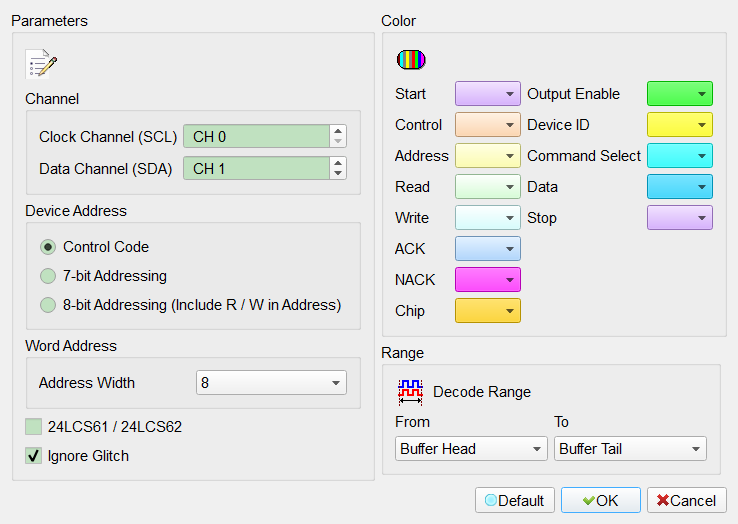Click the Data Channel CH 1 field
Screen dimensions: 738x524
257,169
